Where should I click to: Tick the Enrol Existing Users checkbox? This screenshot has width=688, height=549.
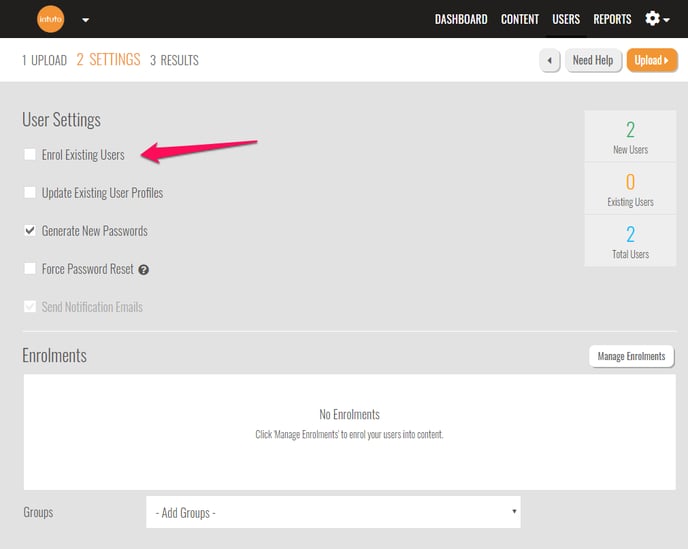(30, 154)
